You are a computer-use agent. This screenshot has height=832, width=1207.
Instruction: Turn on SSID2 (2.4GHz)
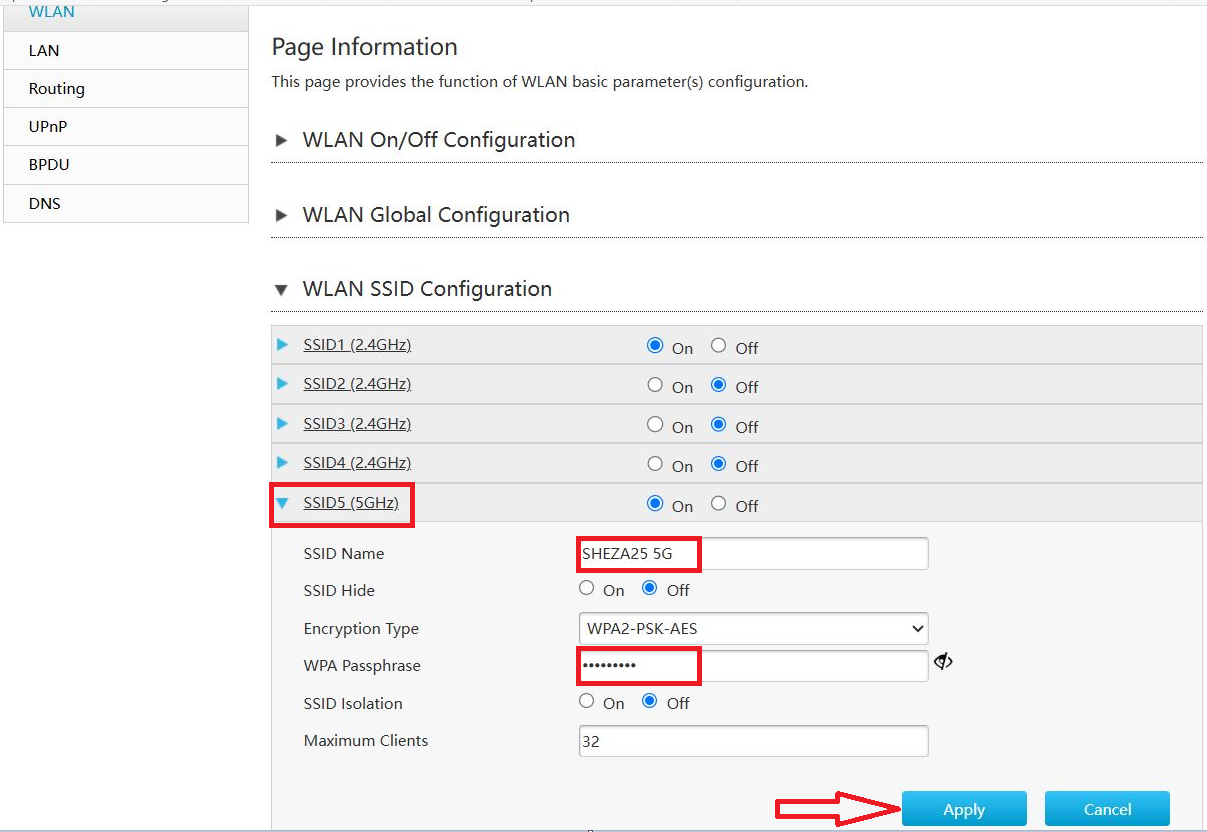pyautogui.click(x=654, y=384)
